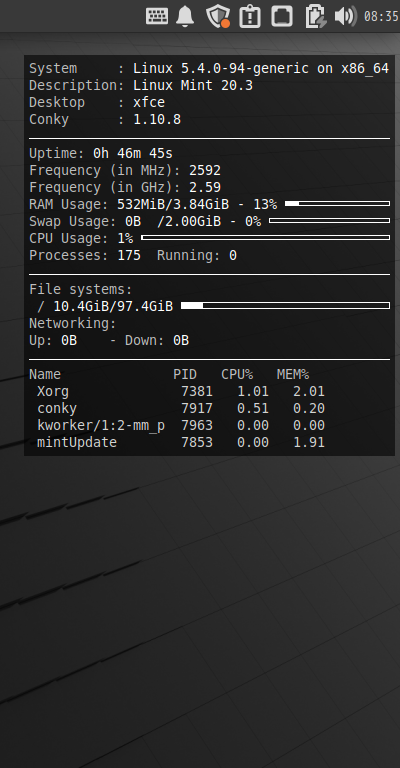Screen dimensions: 400x768
Task: Click Xorg's MEM% value '2.01'
Action: (308, 392)
